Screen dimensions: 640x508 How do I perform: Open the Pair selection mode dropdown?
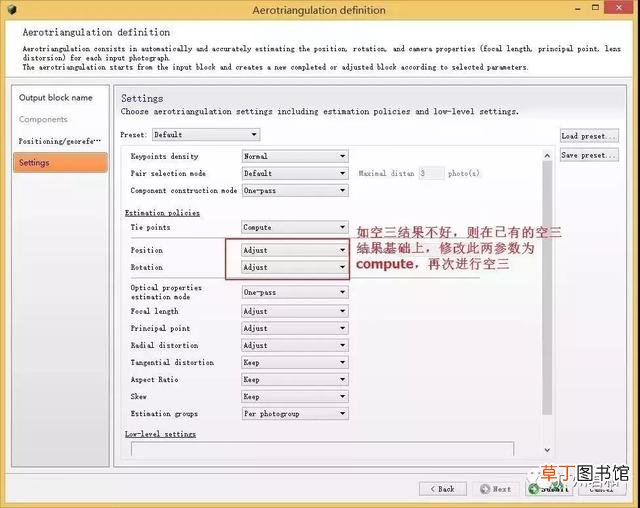coord(295,173)
